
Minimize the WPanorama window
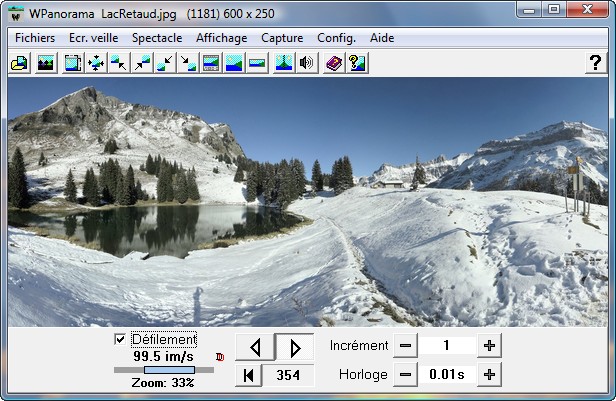point(529,9)
